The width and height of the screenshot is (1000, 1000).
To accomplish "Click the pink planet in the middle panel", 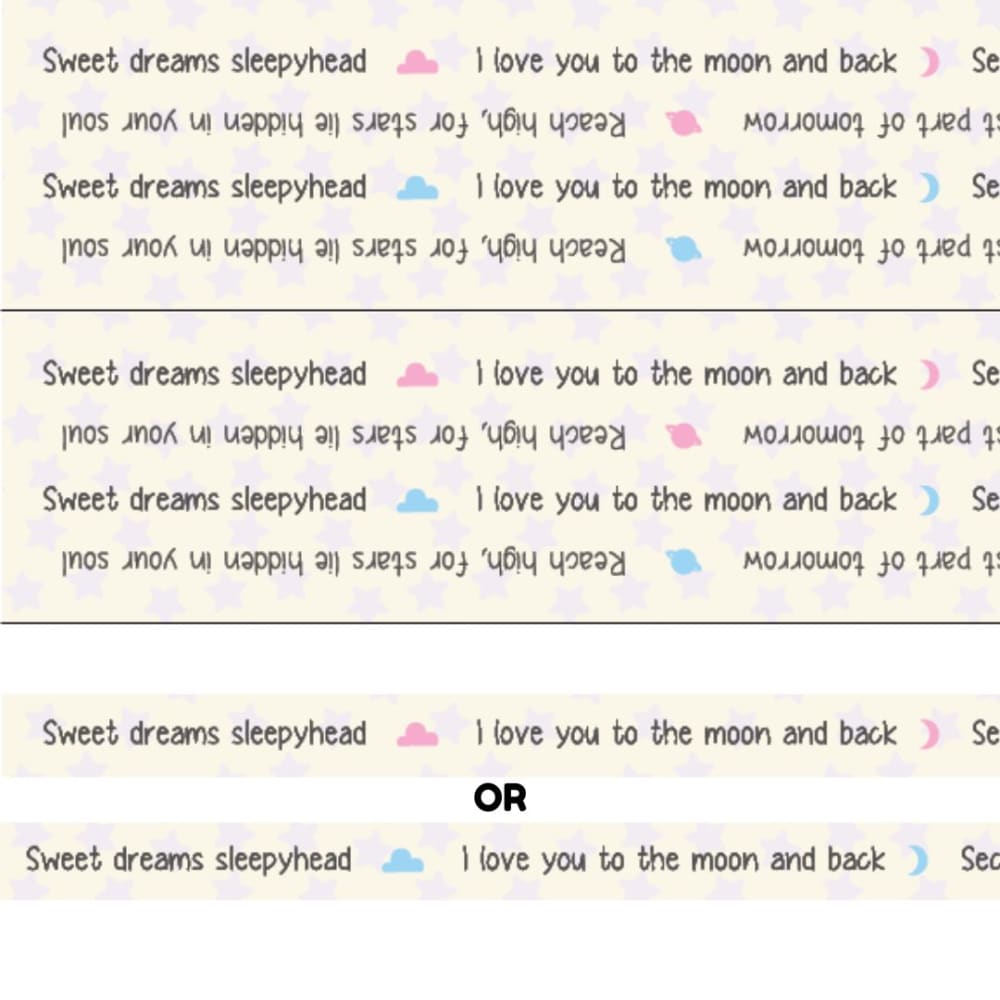I will click(x=686, y=436).
